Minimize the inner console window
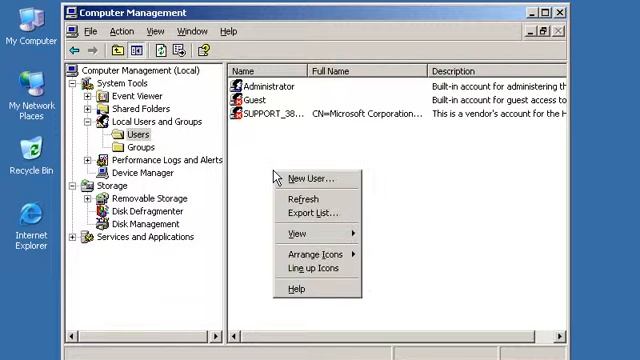 pos(530,31)
